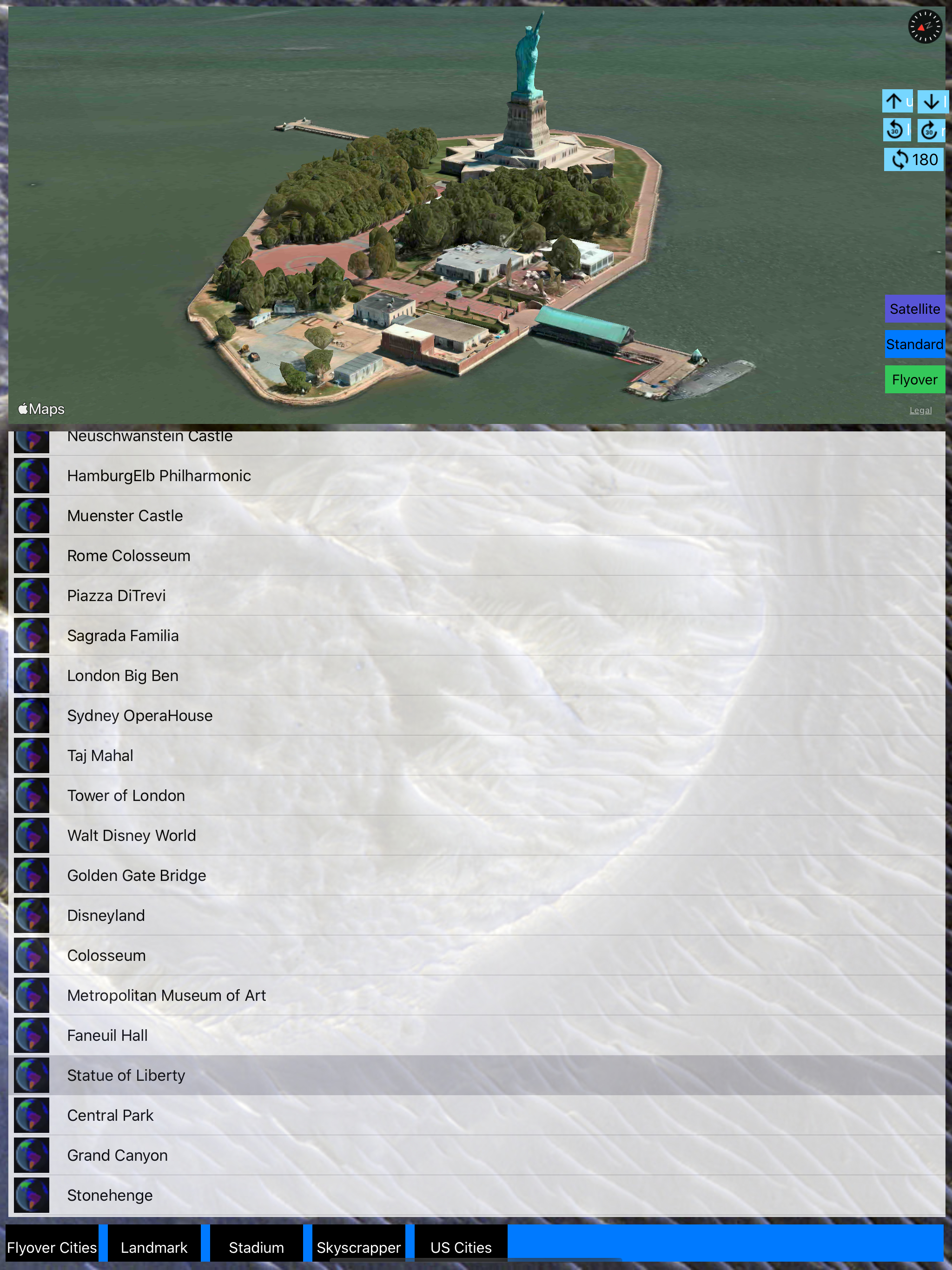The height and width of the screenshot is (1270, 952).
Task: Select Tower of London in the list
Action: pyautogui.click(x=476, y=796)
